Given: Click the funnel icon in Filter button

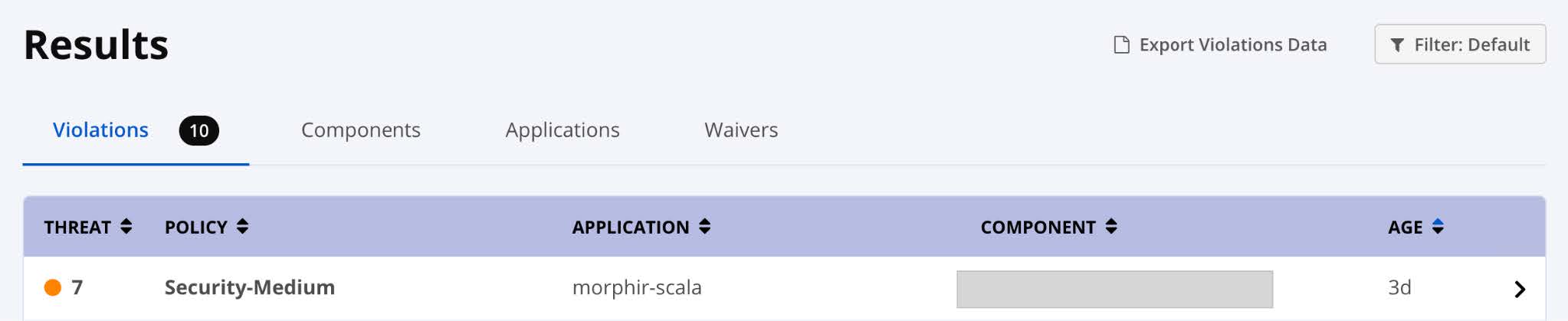Looking at the screenshot, I should click(x=1397, y=45).
